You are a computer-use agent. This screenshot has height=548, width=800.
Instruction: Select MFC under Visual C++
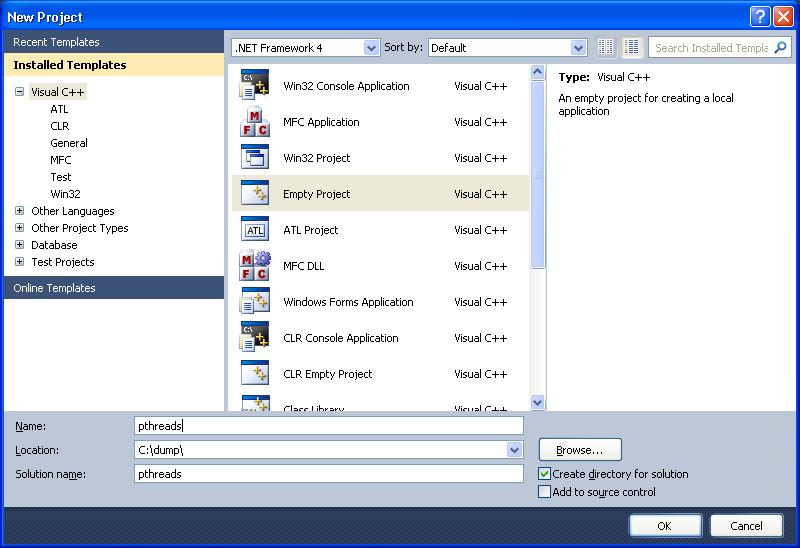click(x=61, y=160)
